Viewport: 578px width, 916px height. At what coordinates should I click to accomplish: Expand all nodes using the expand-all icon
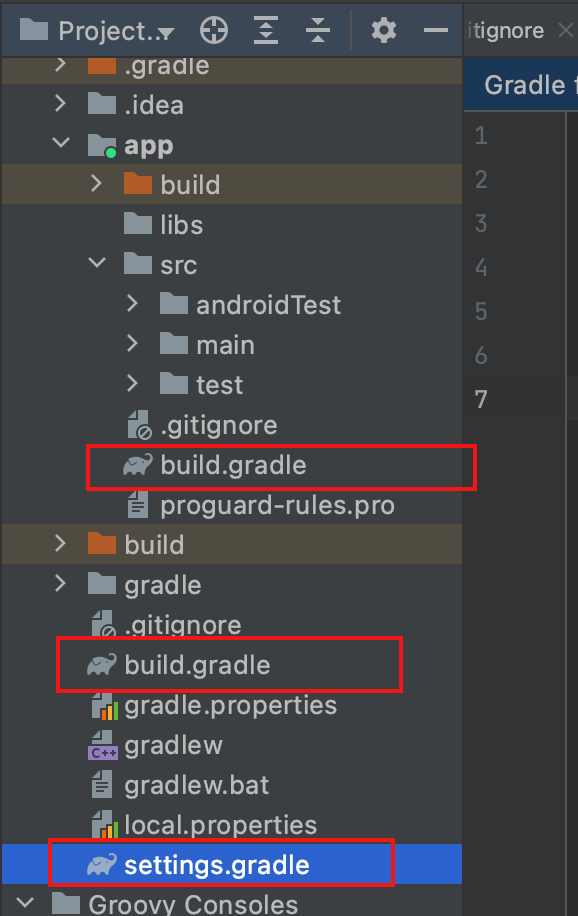click(x=265, y=30)
